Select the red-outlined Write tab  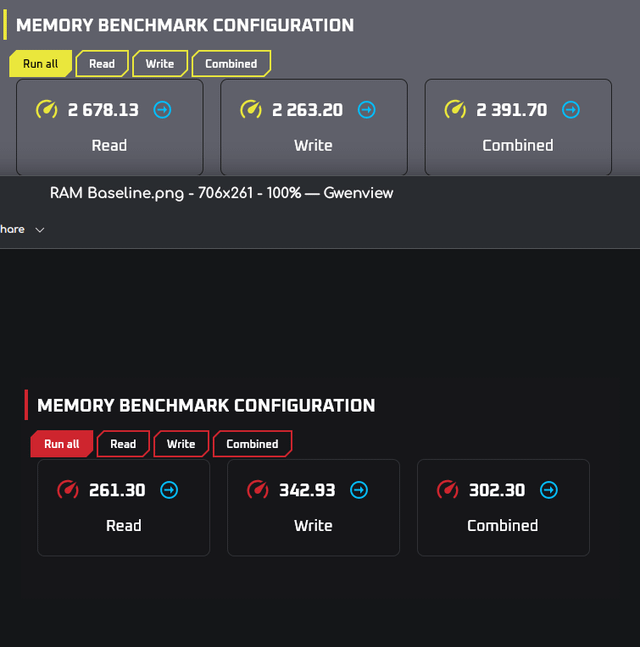click(181, 444)
